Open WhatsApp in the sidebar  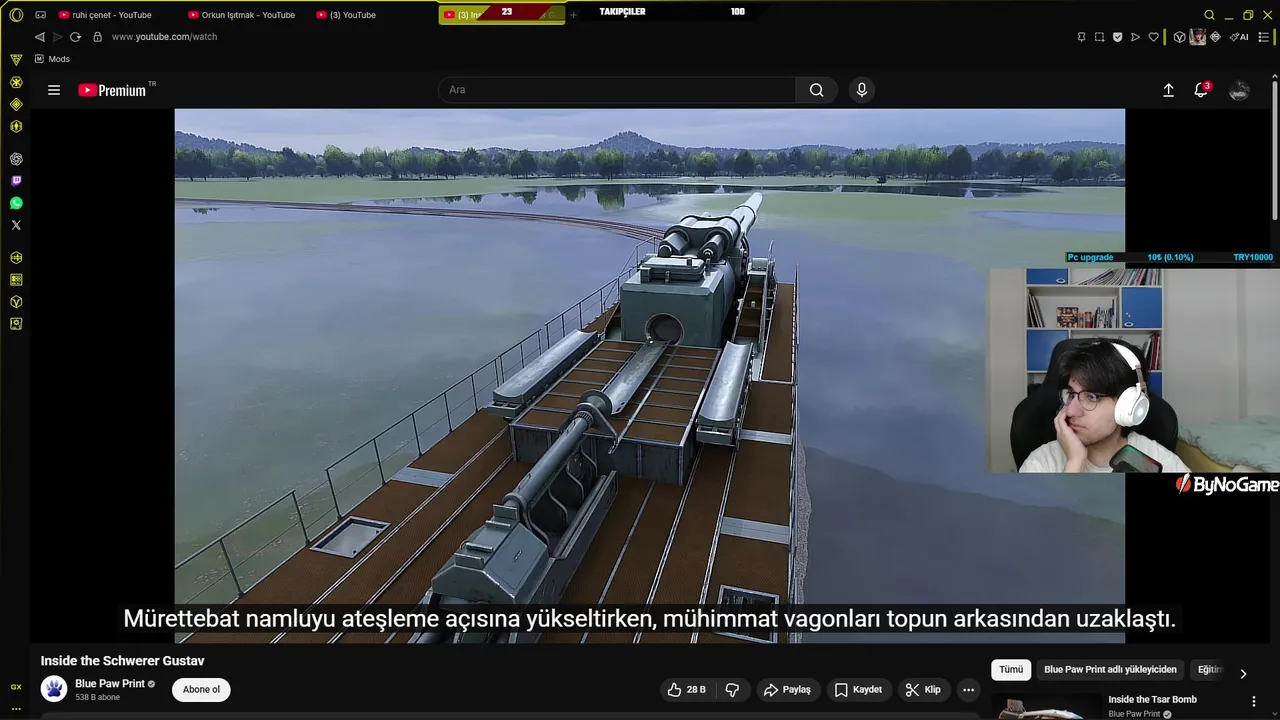pos(16,203)
